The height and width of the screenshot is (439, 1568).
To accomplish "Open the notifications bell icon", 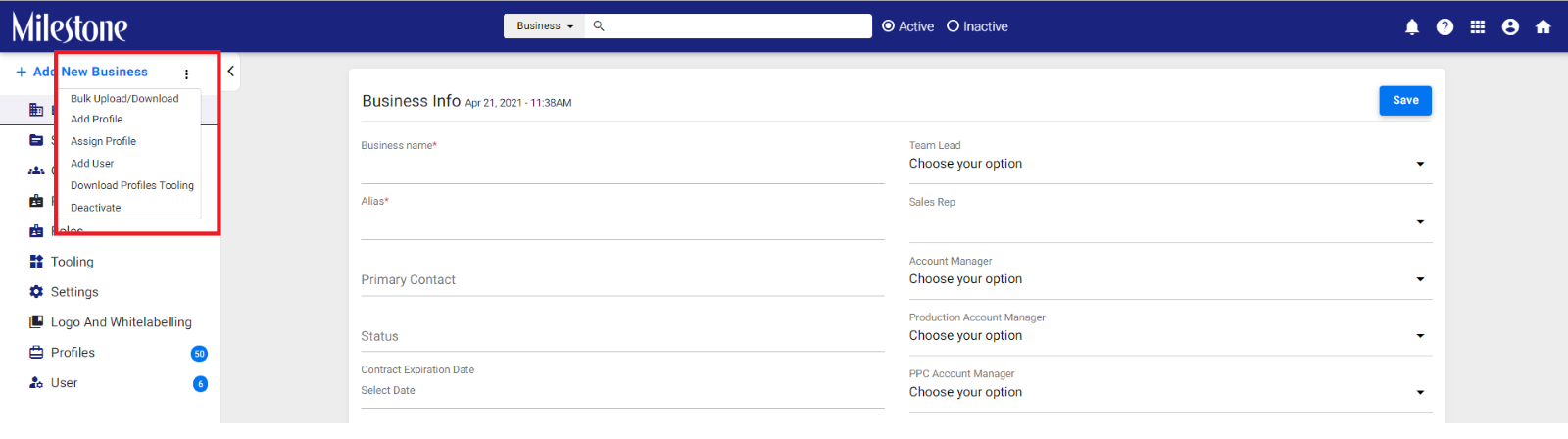I will pyautogui.click(x=1412, y=27).
